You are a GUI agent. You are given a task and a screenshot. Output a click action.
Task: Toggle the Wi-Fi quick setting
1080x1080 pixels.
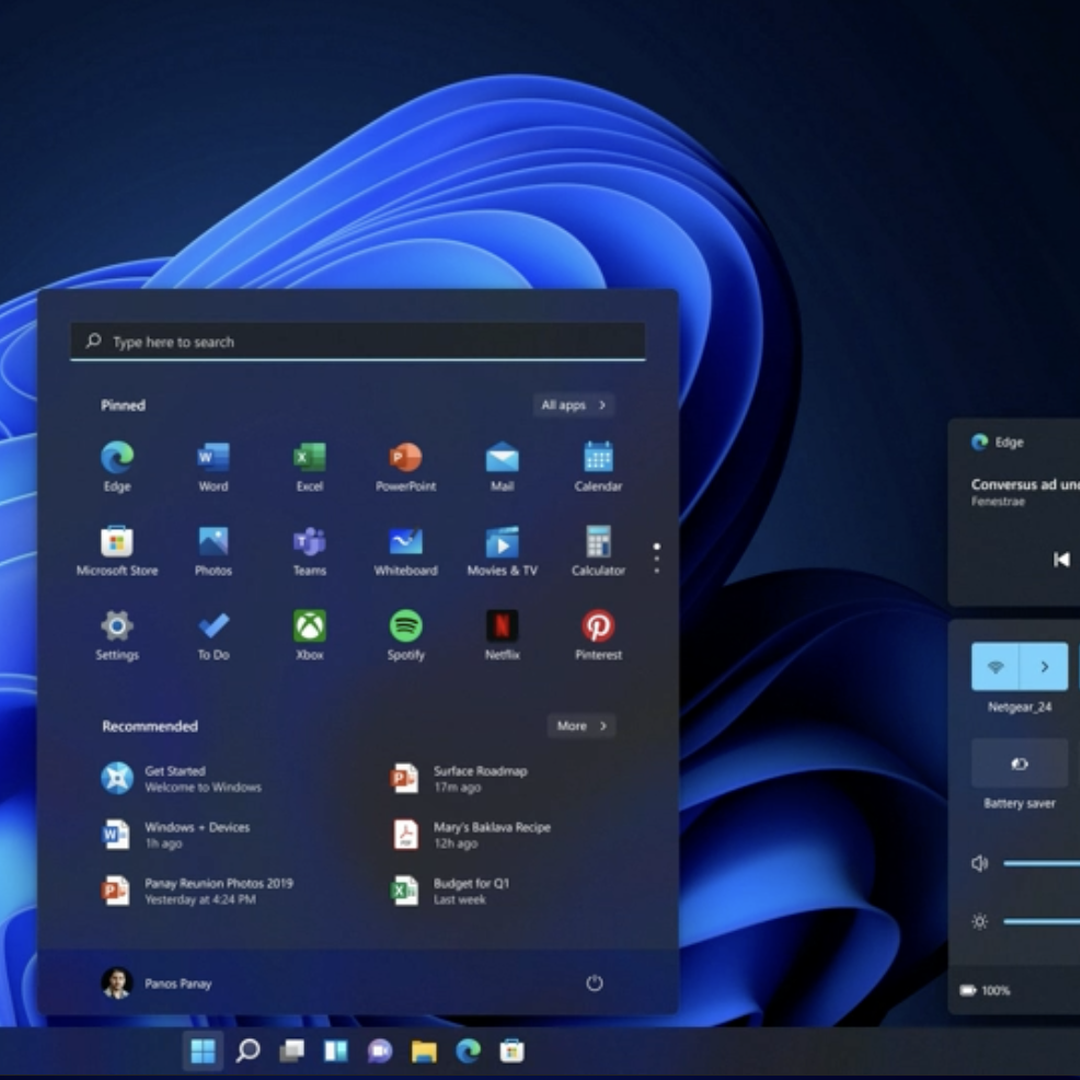(x=995, y=666)
